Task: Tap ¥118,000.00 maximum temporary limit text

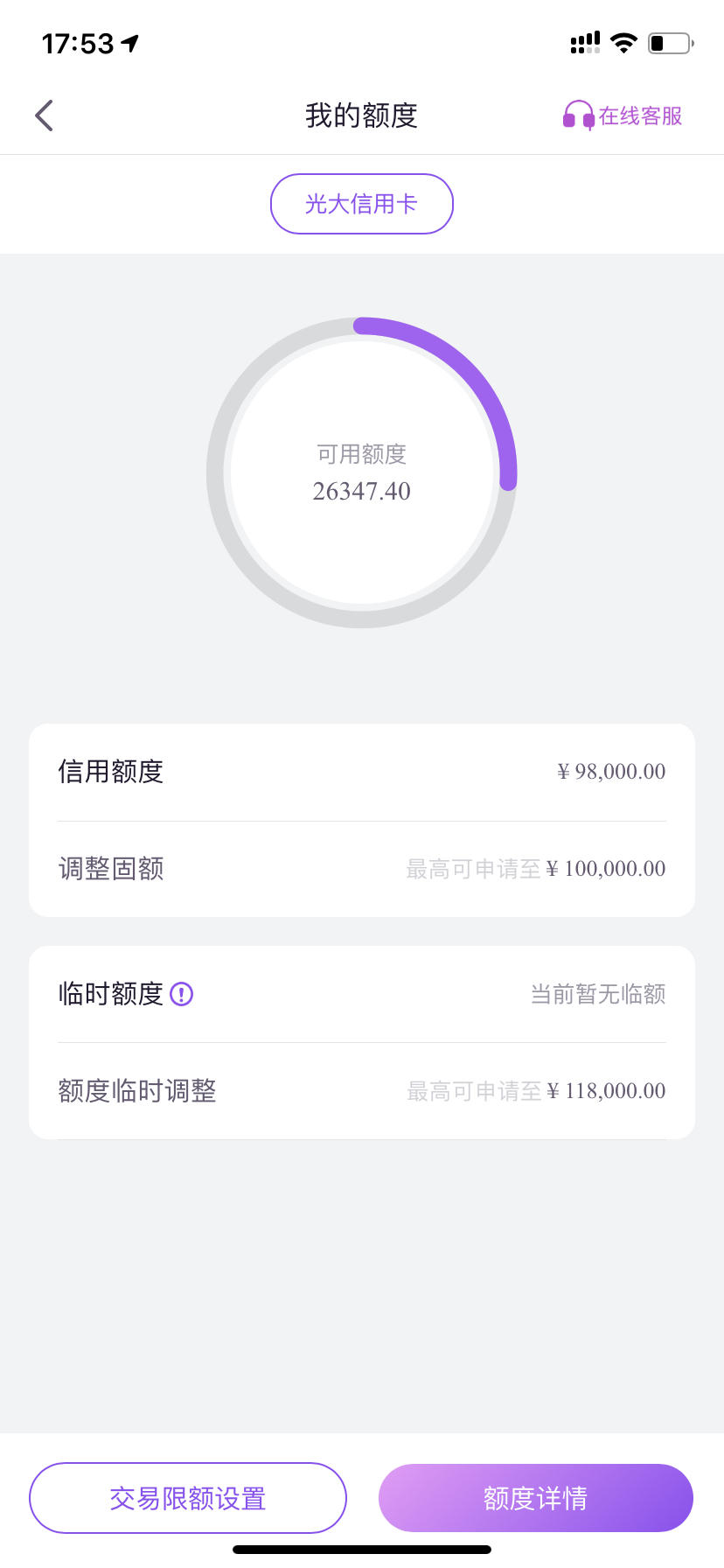Action: (x=607, y=1091)
